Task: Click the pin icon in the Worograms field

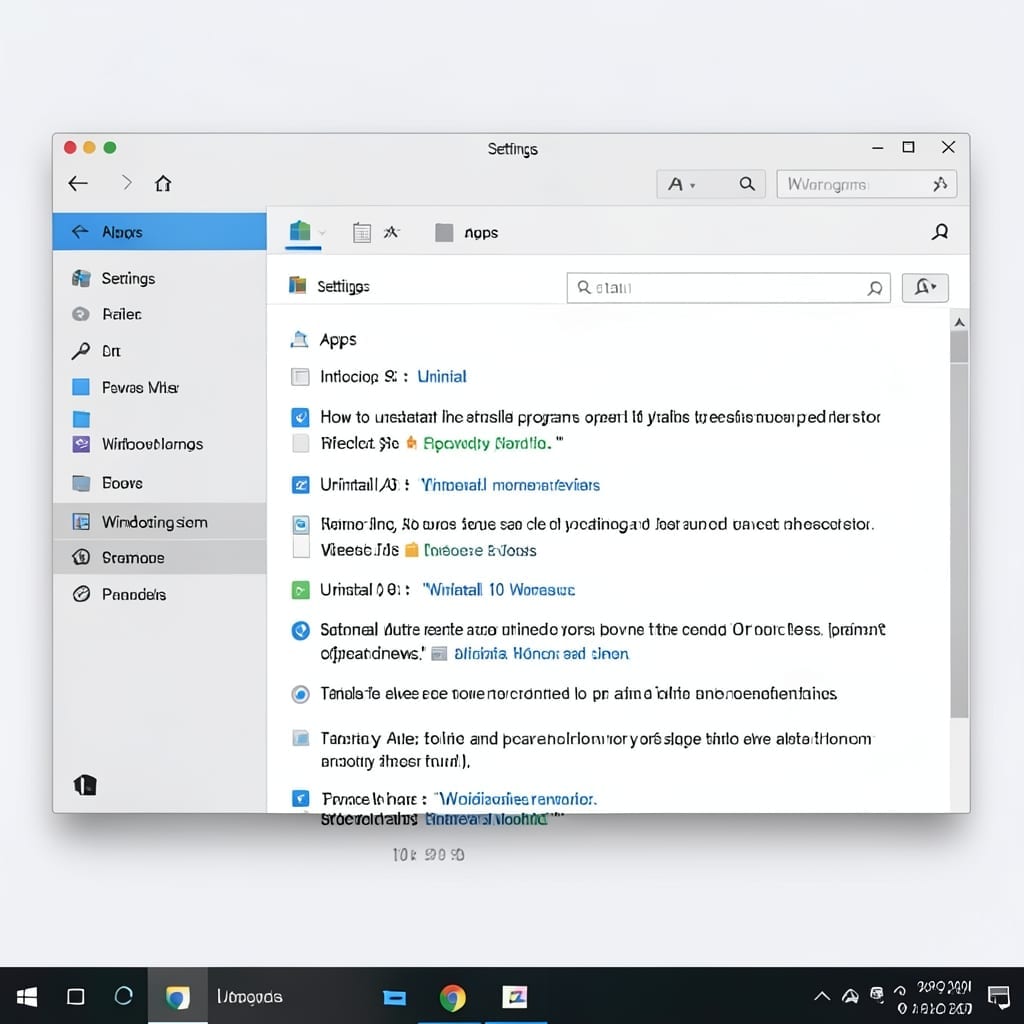Action: (x=940, y=185)
